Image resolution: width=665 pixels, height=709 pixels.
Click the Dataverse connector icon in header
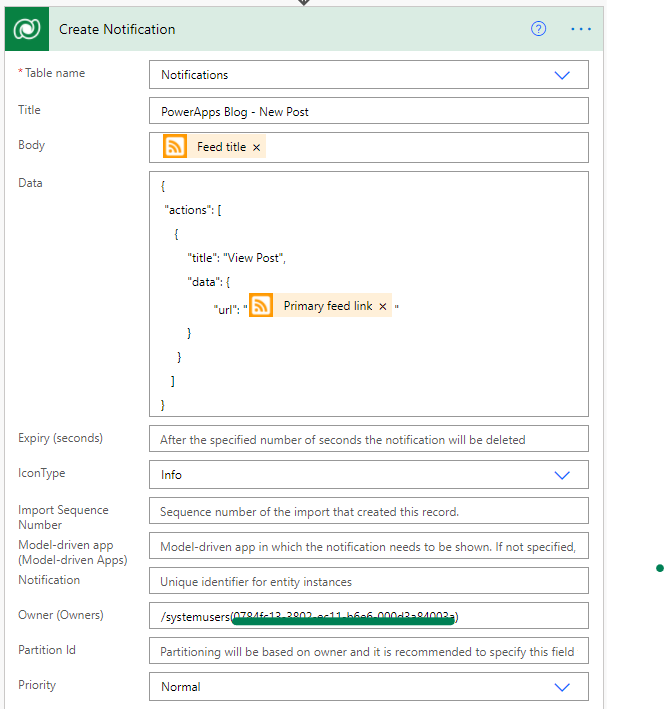click(x=27, y=29)
